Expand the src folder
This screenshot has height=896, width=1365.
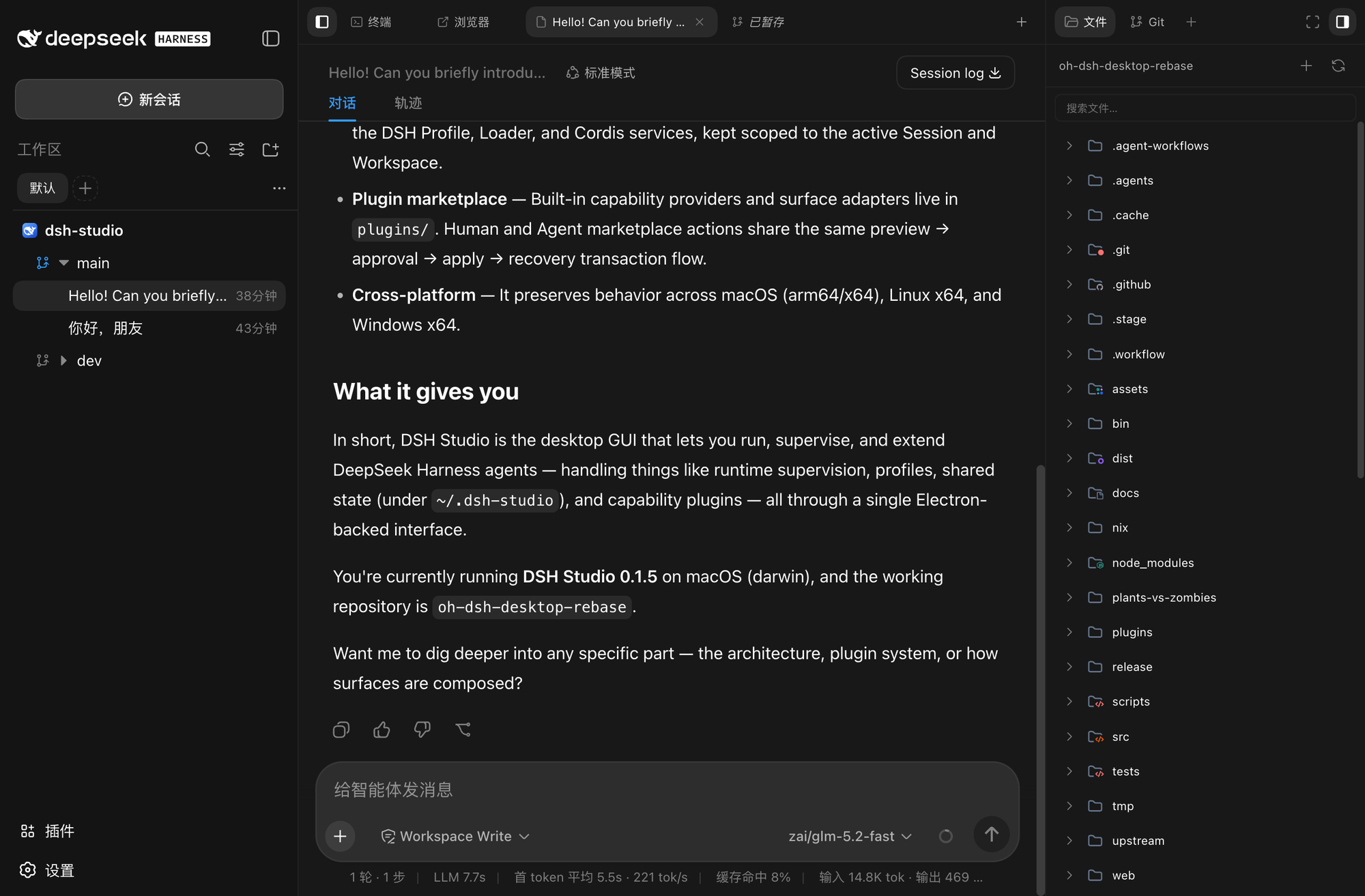coord(1069,736)
